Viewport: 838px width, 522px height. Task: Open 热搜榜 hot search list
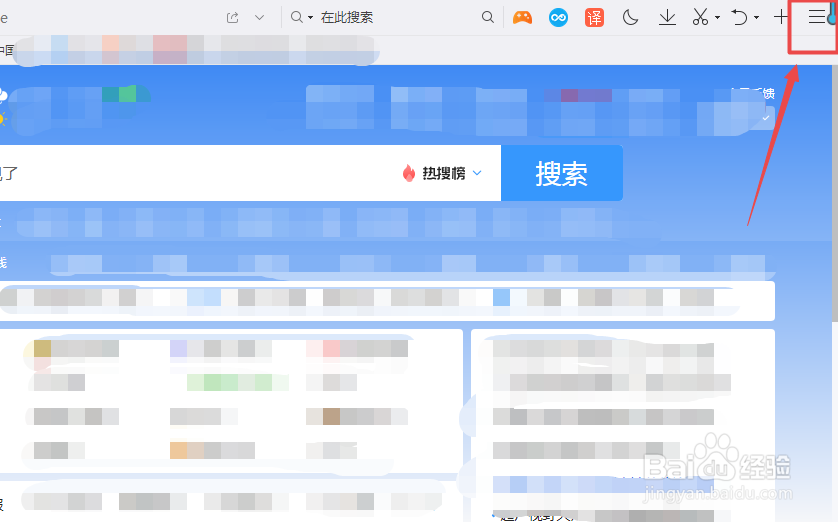444,173
